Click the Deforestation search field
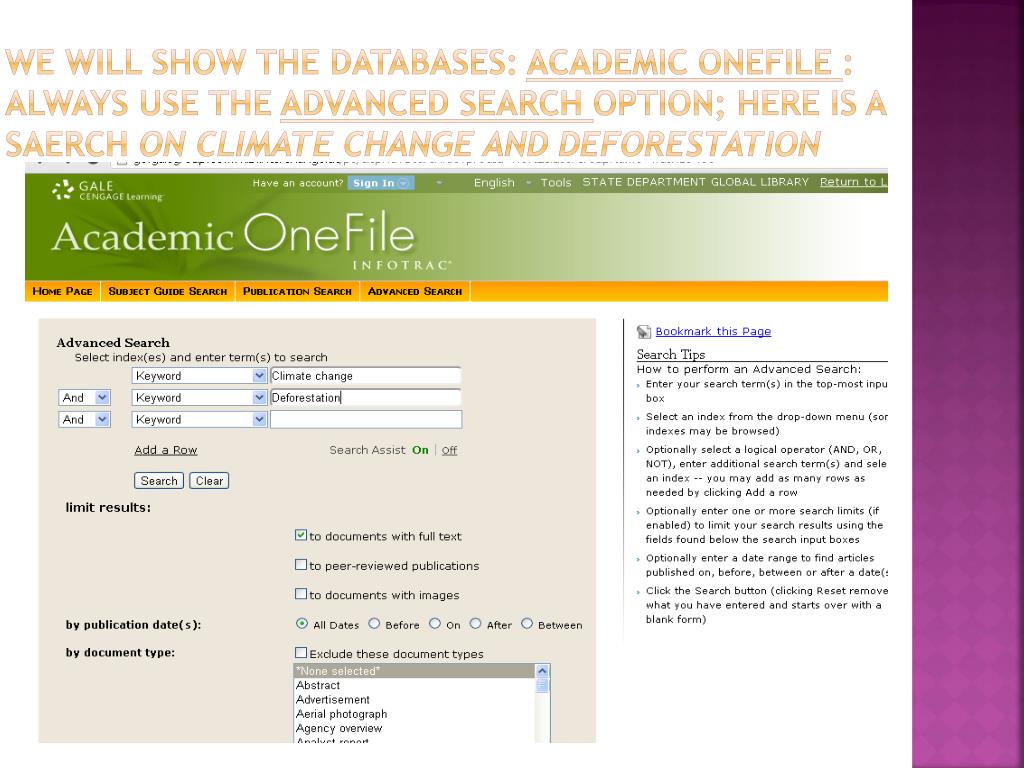Viewport: 1024px width, 768px height. click(x=366, y=398)
